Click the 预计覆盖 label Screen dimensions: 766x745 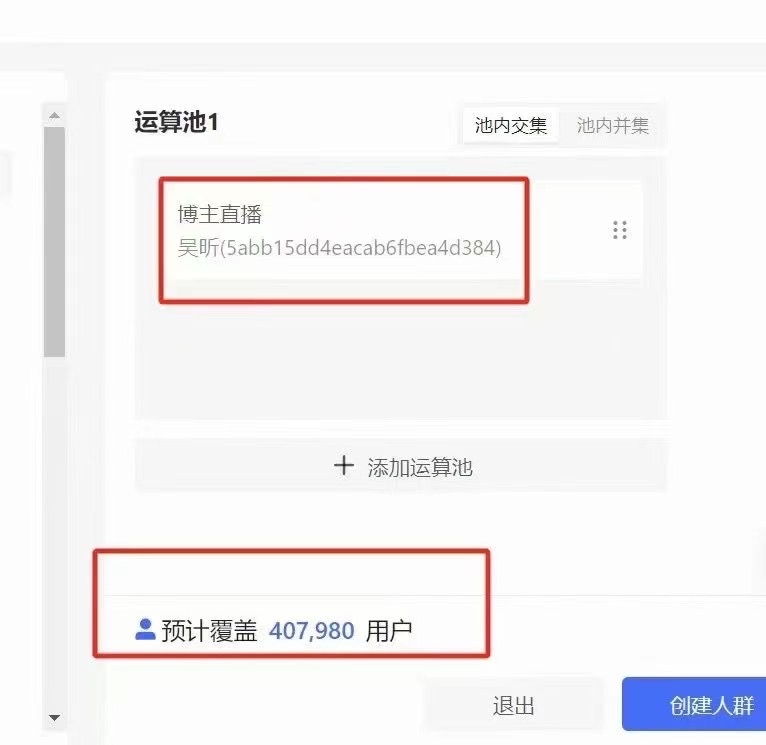(209, 631)
